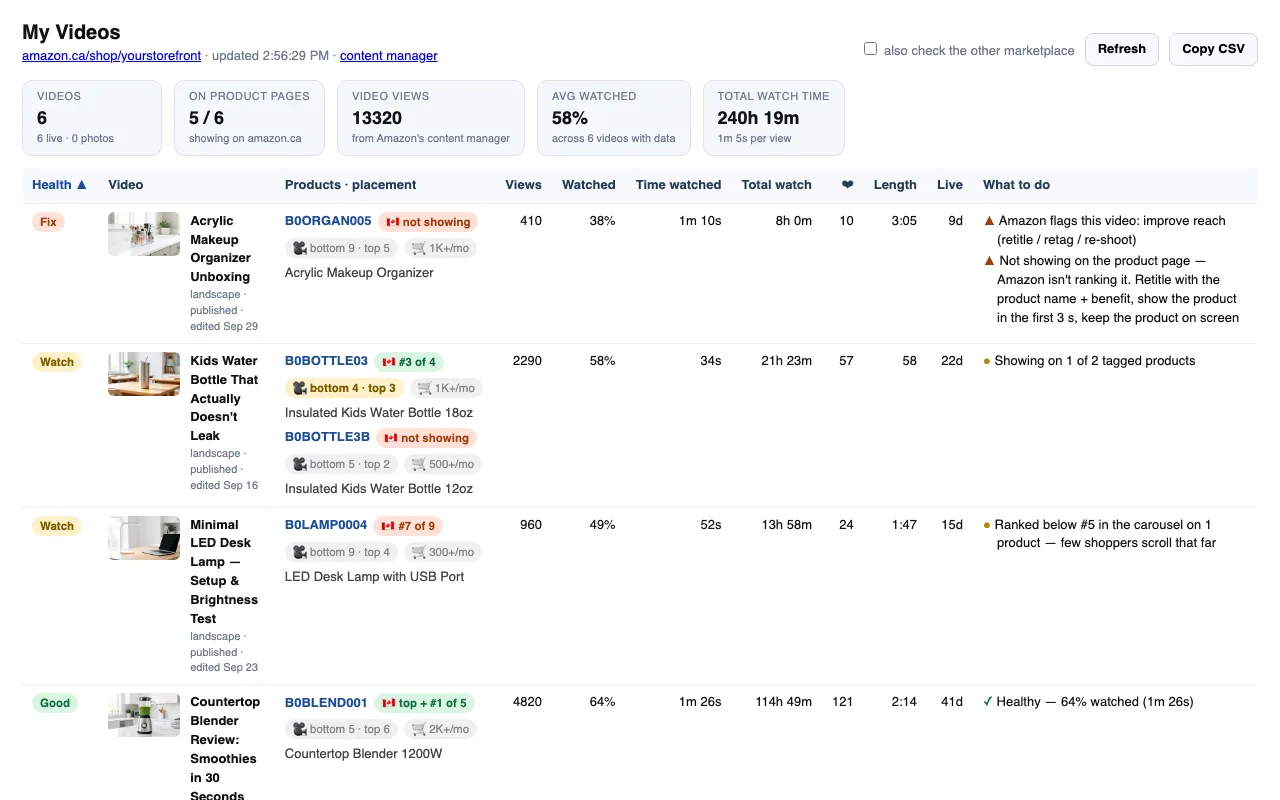
Task: Open the content manager link
Action: 389,56
